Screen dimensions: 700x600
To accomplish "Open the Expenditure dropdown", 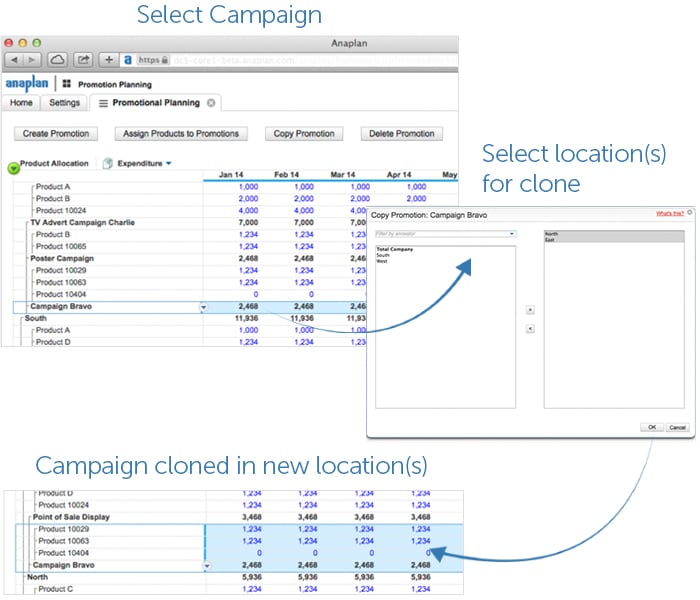I will coord(169,163).
